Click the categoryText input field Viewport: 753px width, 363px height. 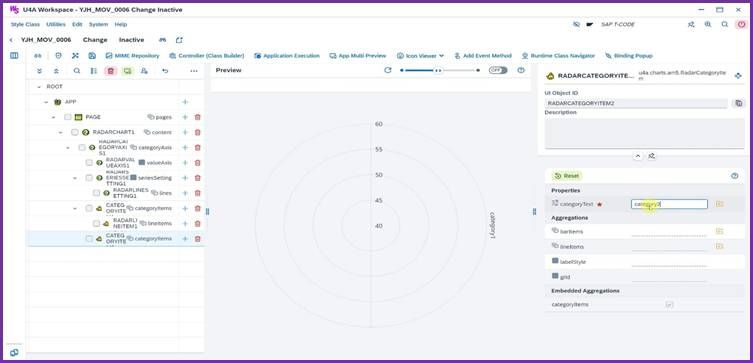coord(669,204)
